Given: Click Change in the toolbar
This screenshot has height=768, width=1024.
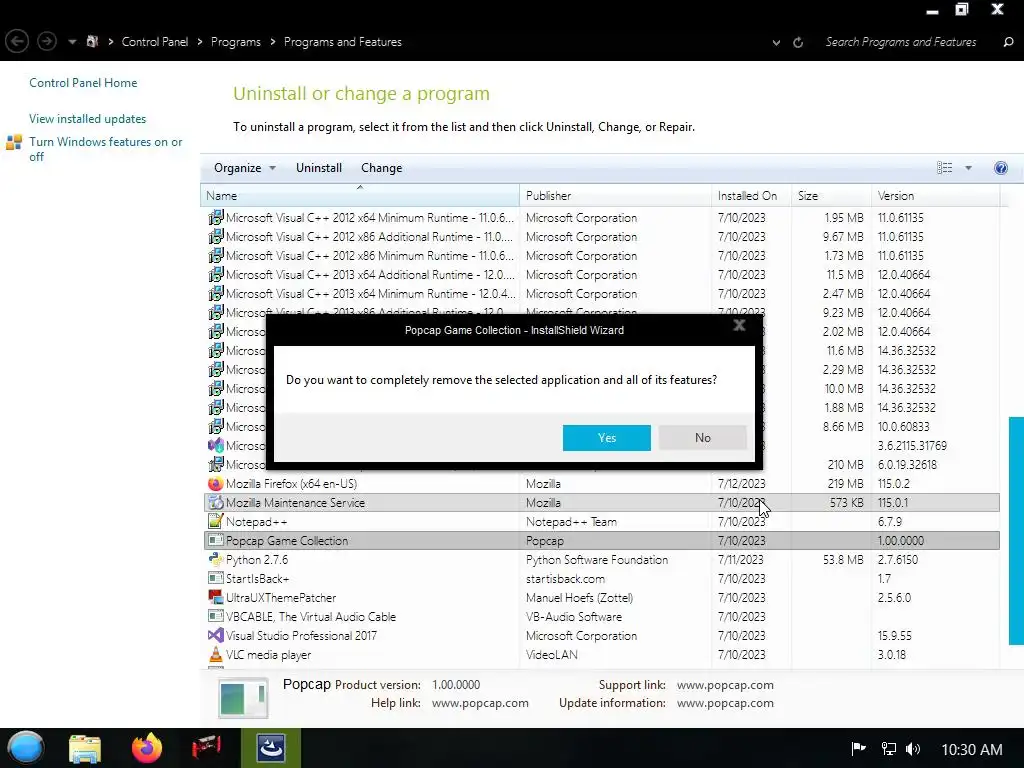Looking at the screenshot, I should pyautogui.click(x=381, y=168).
